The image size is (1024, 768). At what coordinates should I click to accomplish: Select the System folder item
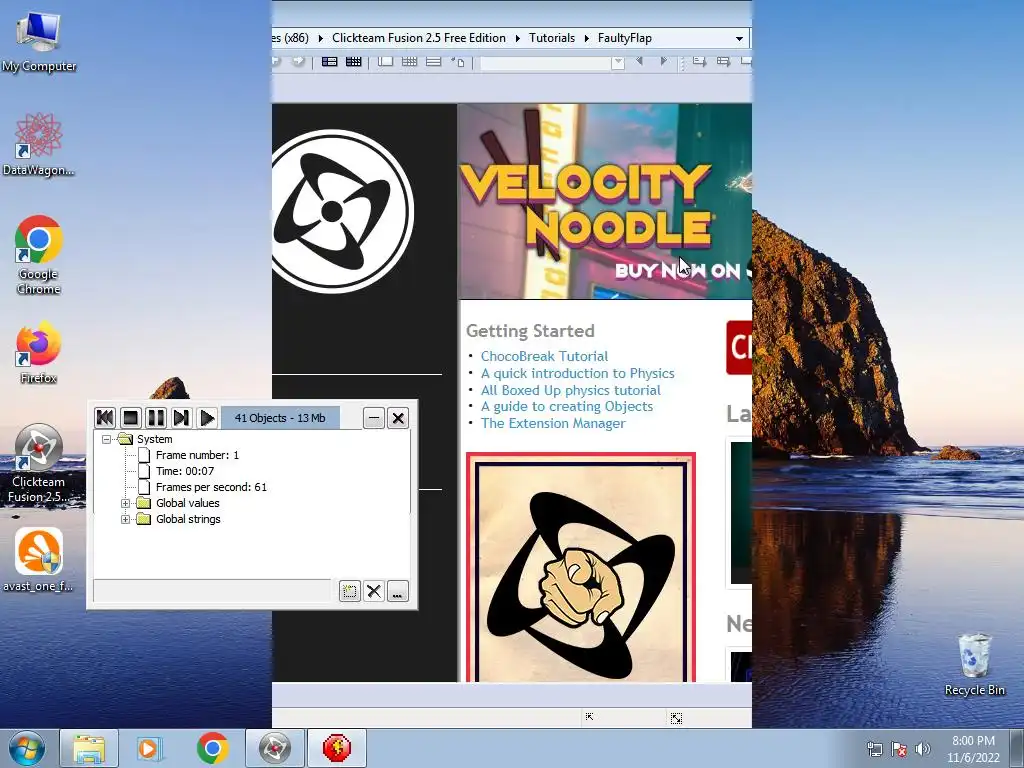point(154,440)
